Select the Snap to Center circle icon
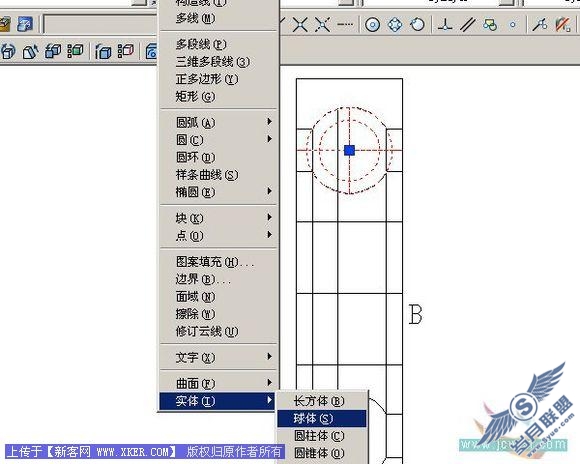This screenshot has height=464, width=580. click(372, 25)
